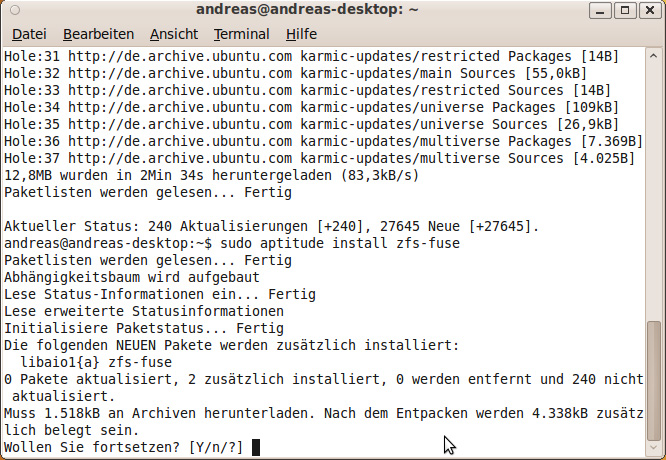The width and height of the screenshot is (666, 460).
Task: Open the Bearbeiten menu
Action: 98,34
